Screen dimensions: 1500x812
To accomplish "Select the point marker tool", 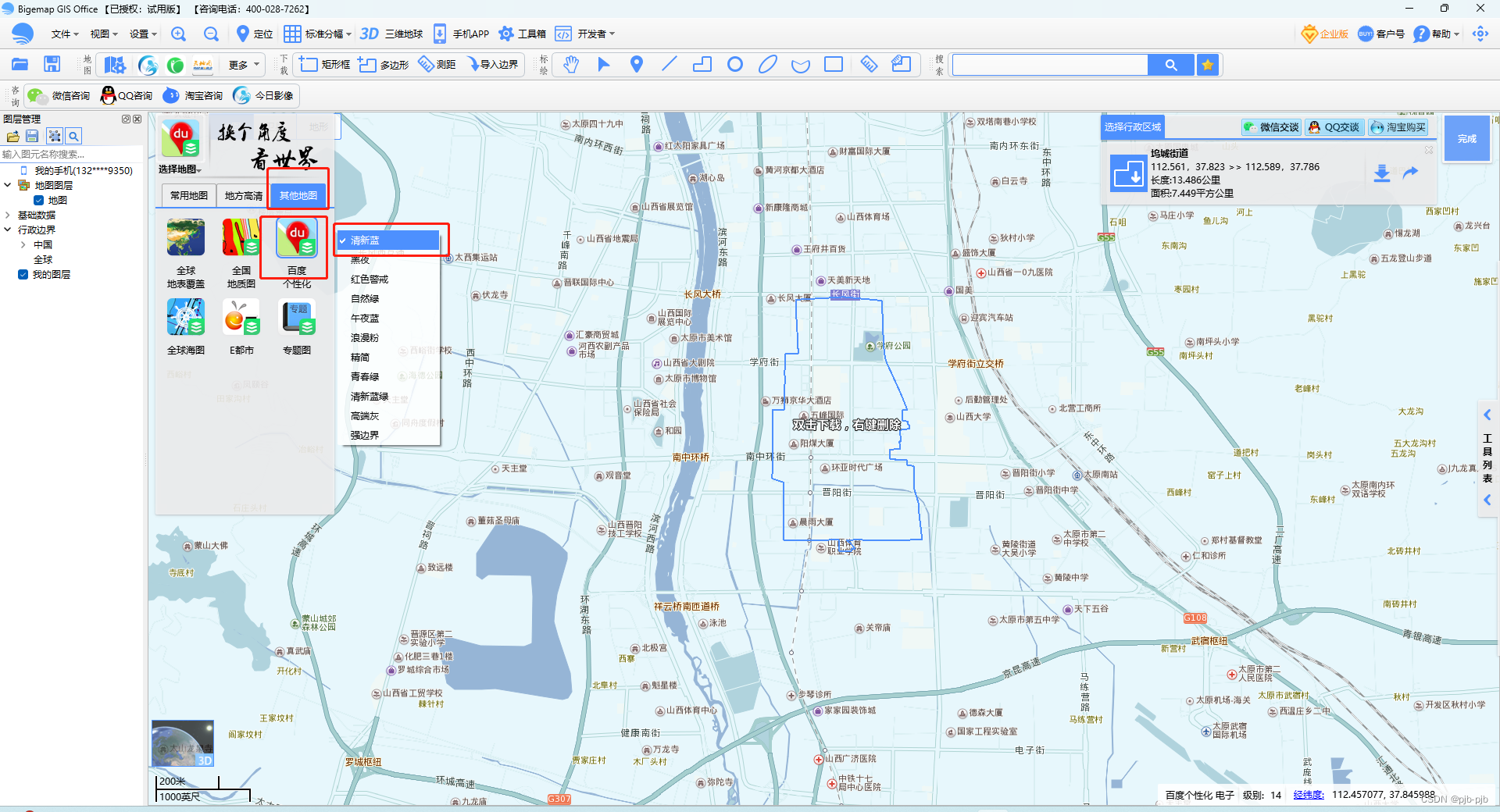I will (636, 65).
